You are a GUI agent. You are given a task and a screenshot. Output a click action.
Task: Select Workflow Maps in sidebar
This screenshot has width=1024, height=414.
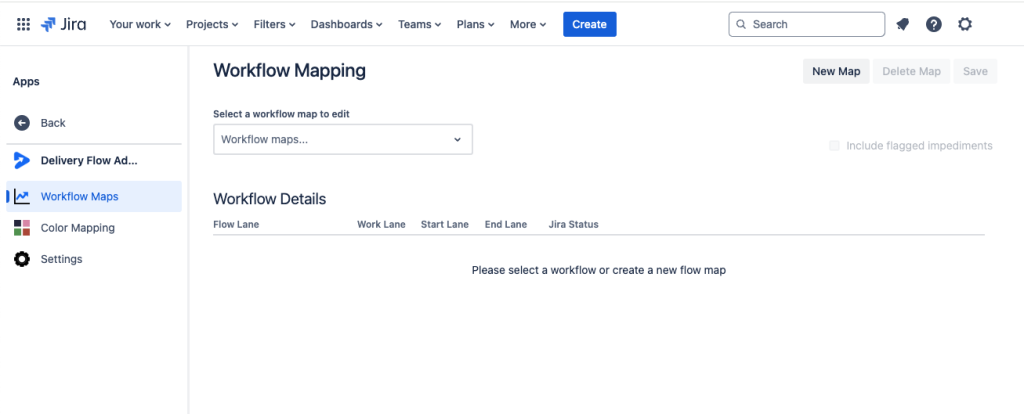94,197
